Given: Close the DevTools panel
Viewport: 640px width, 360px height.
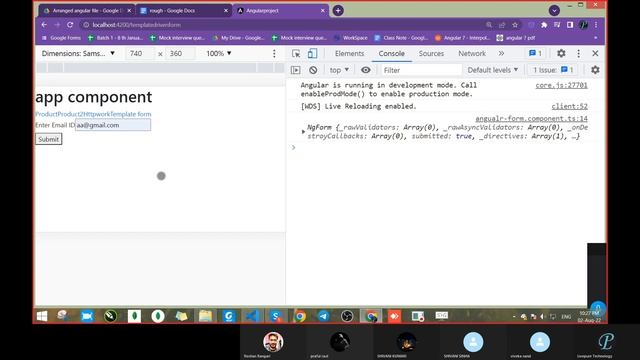Looking at the screenshot, I should (x=595, y=53).
